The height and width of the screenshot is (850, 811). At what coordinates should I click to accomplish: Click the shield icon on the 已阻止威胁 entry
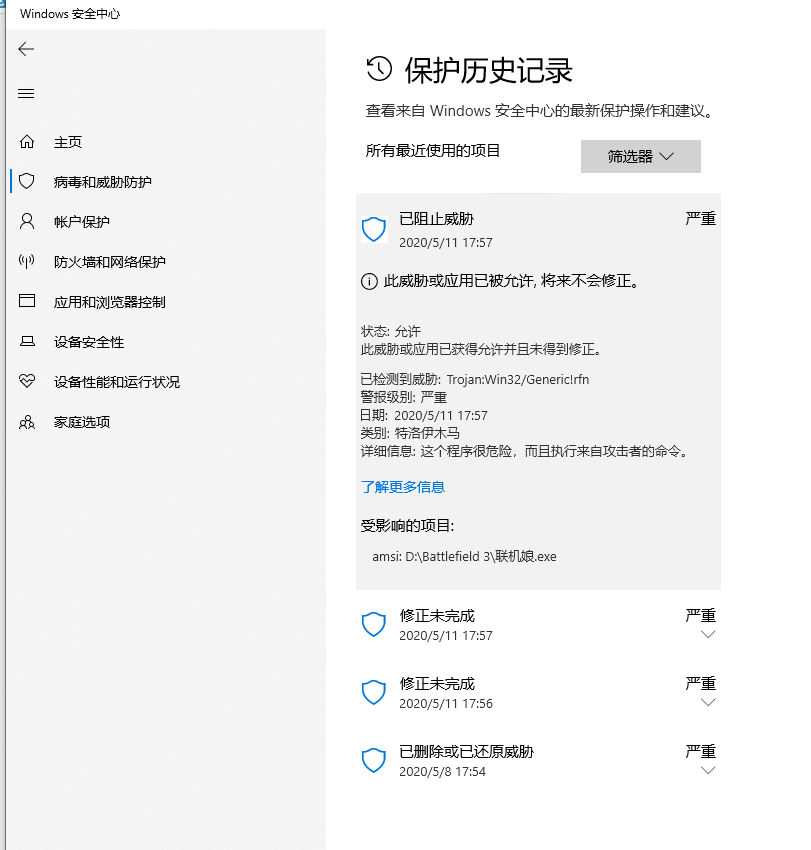pos(374,229)
